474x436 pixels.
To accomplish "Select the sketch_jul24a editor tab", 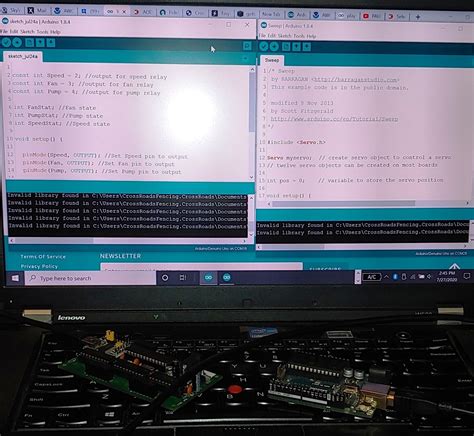I will (23, 56).
